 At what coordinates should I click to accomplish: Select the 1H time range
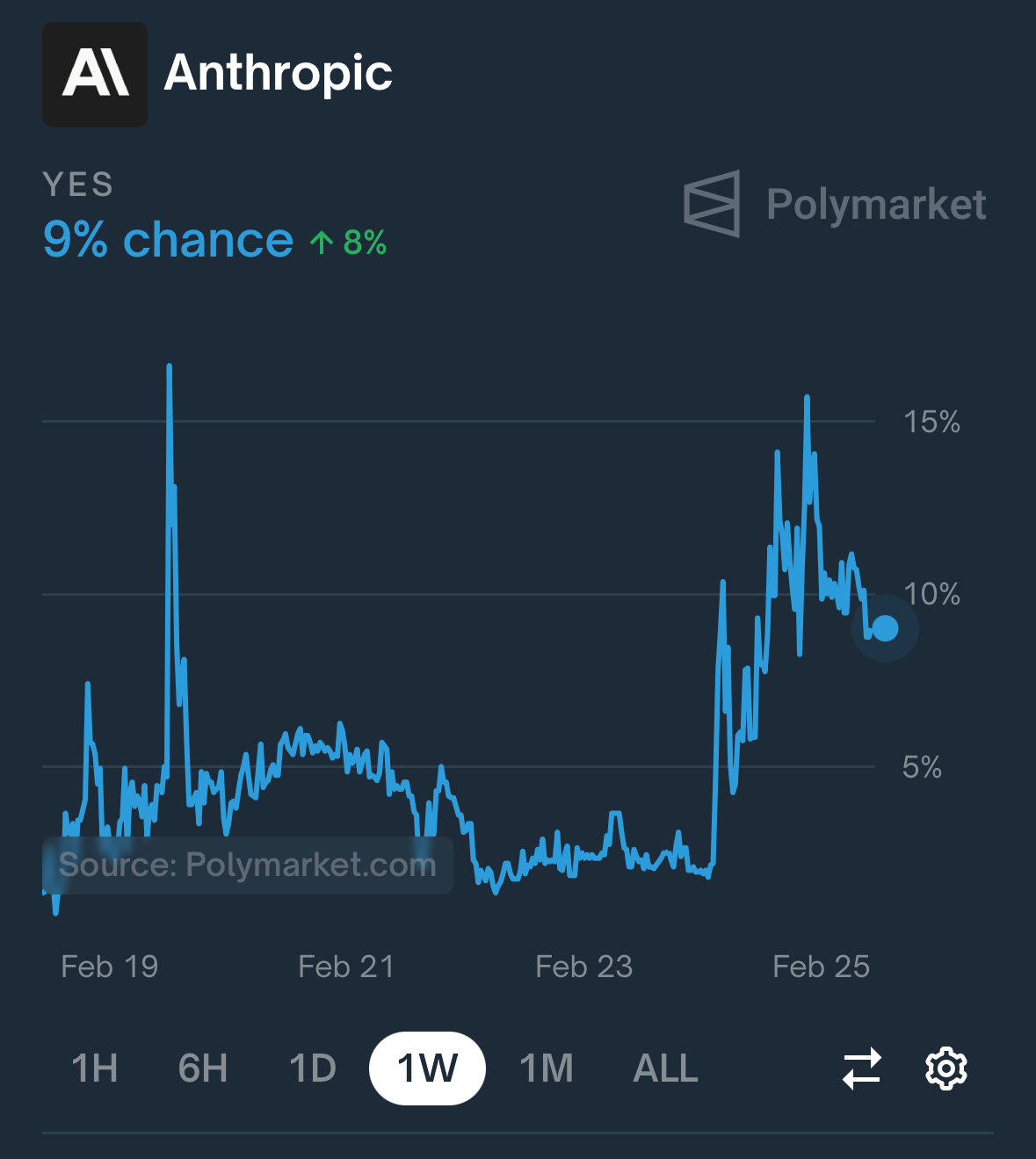click(x=95, y=1068)
